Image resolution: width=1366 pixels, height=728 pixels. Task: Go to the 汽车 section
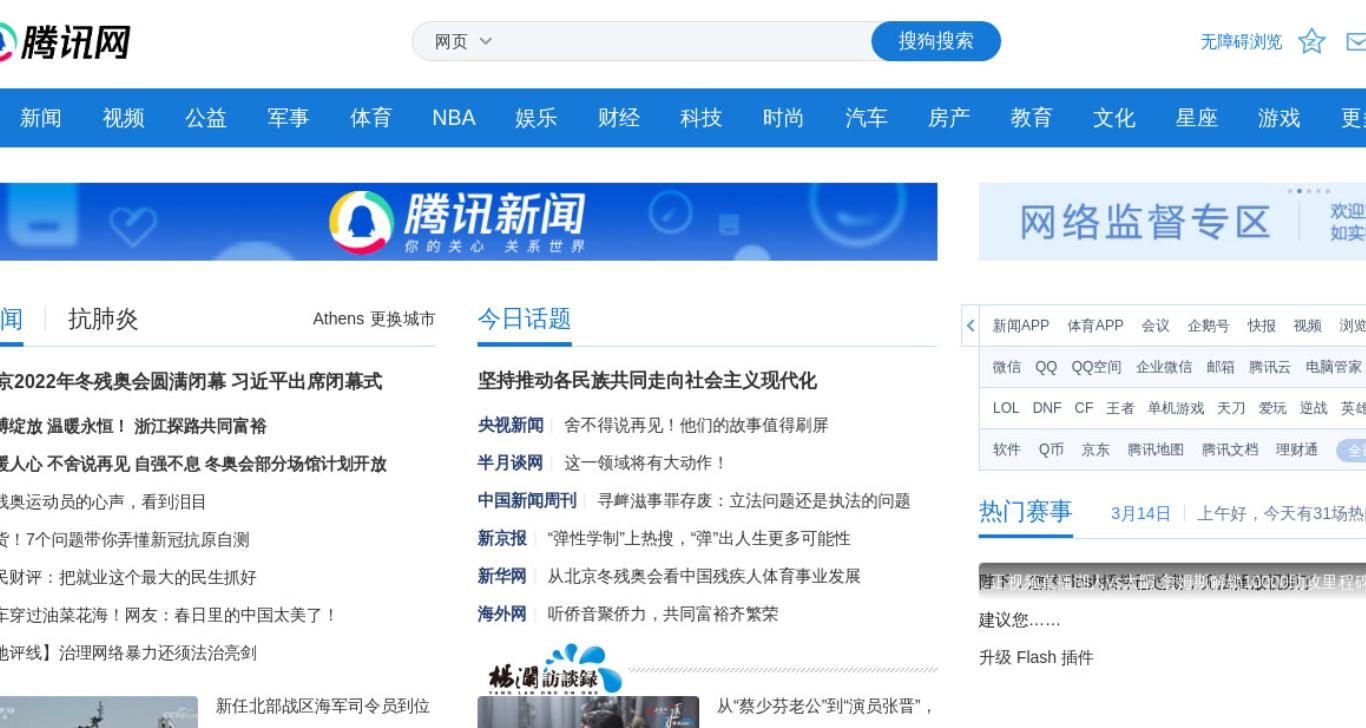coord(866,118)
